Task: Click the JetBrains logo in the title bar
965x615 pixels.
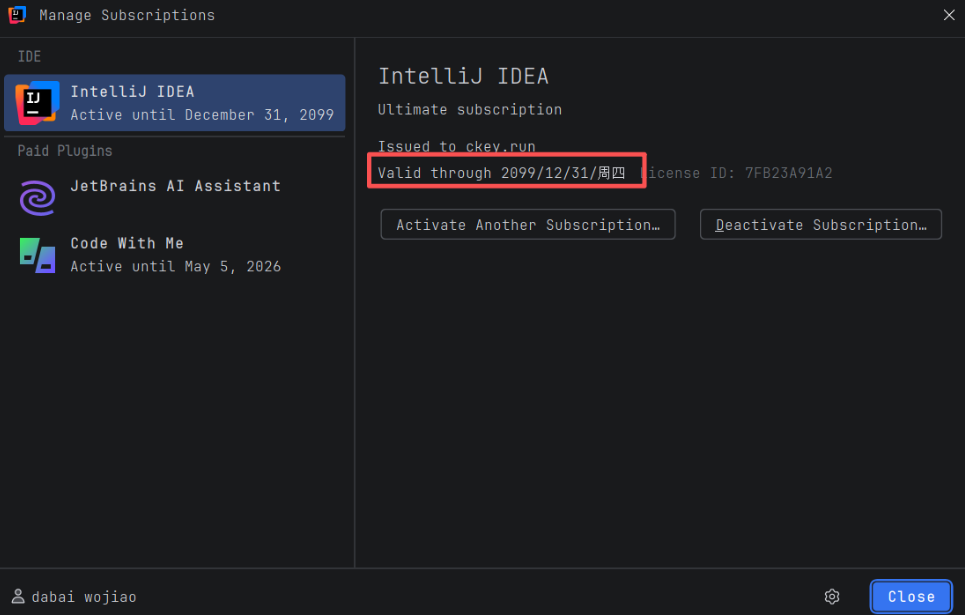Action: (x=16, y=15)
